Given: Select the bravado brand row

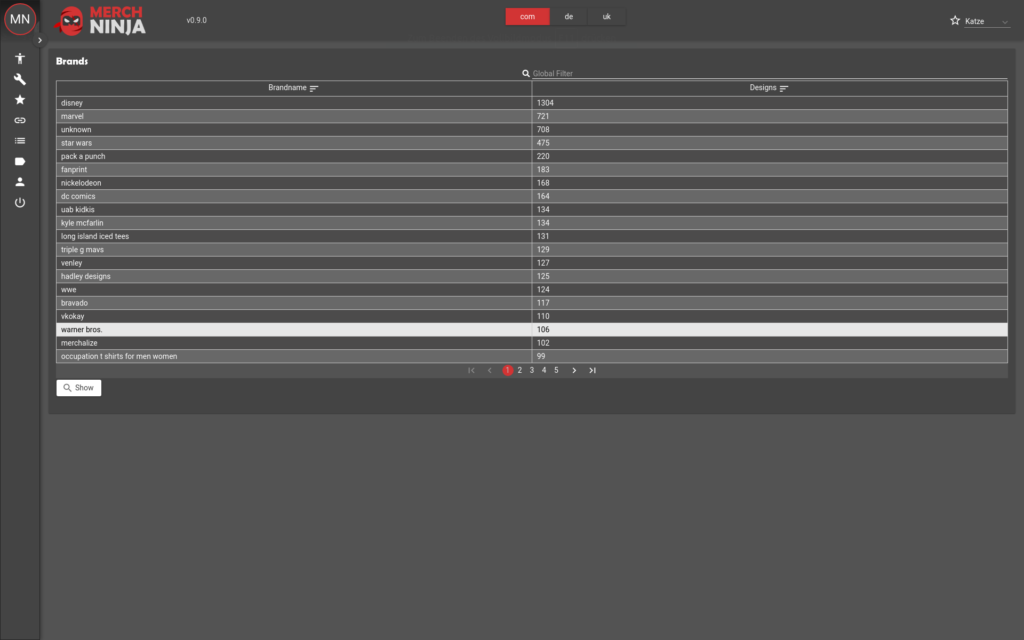Looking at the screenshot, I should 532,303.
